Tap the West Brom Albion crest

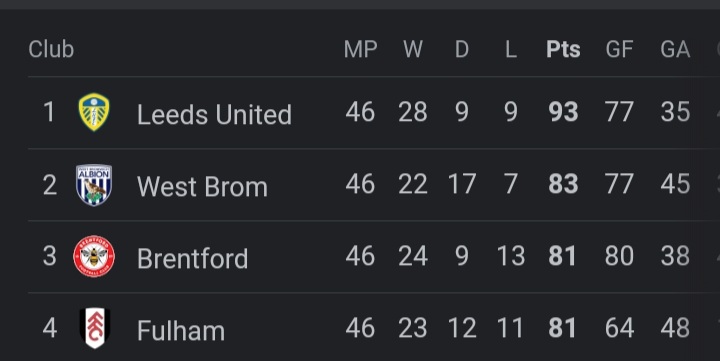(94, 185)
